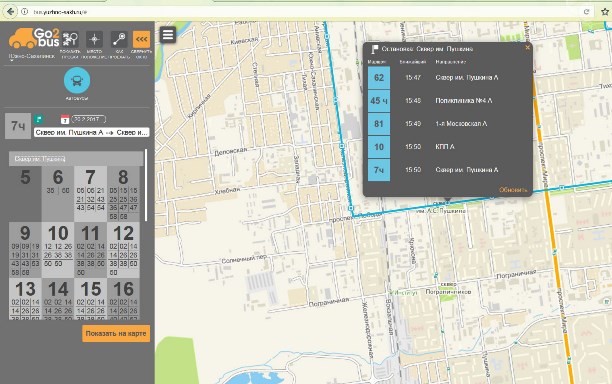Click the timetable panel scrollbar
This screenshot has height=384, width=612.
tap(146, 185)
